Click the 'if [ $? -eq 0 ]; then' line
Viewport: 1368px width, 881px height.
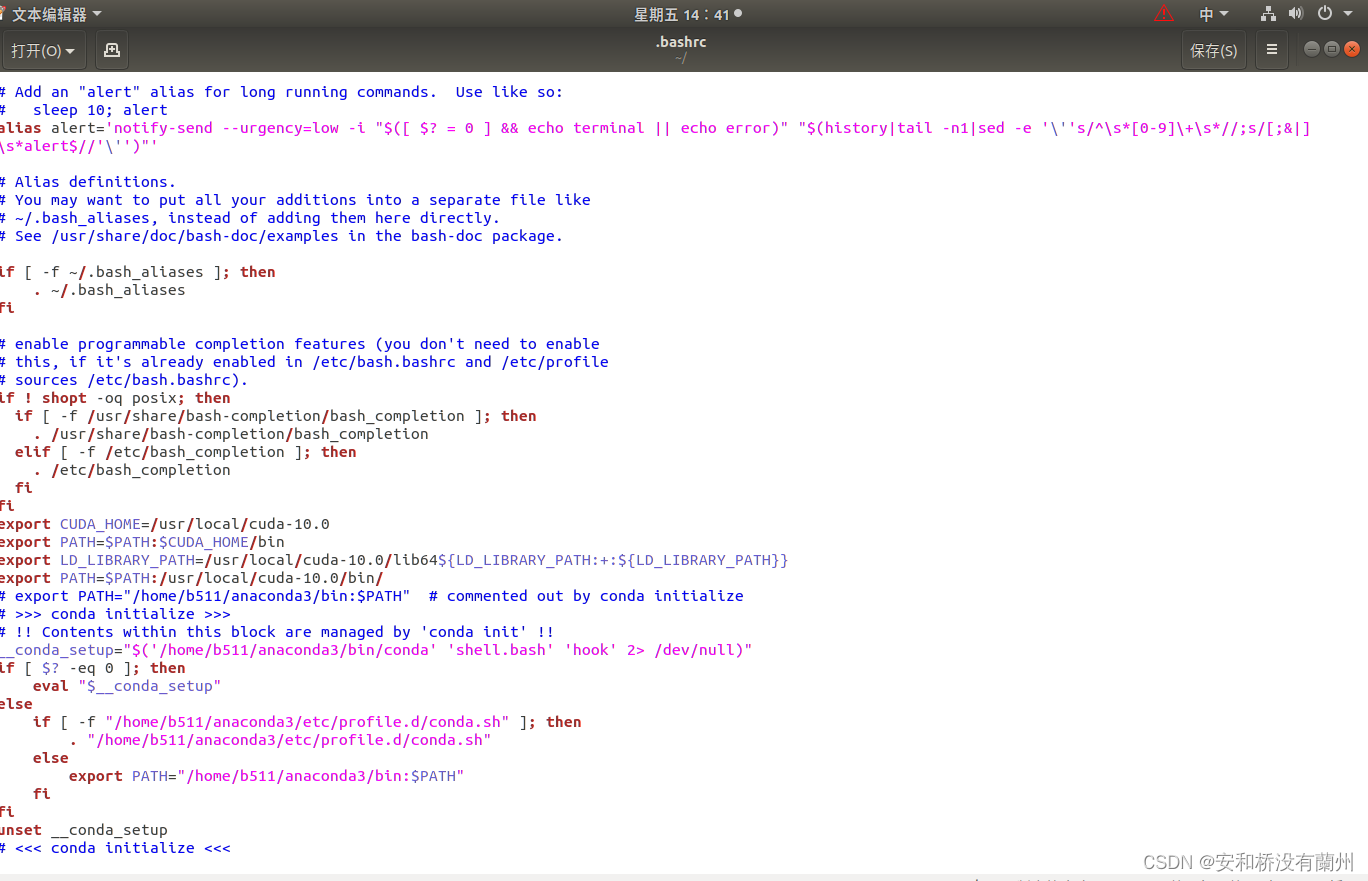coord(93,668)
